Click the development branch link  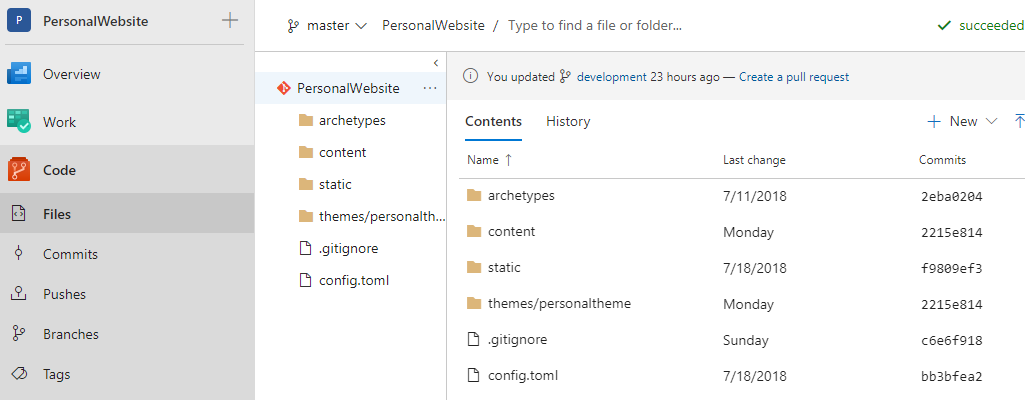[611, 76]
